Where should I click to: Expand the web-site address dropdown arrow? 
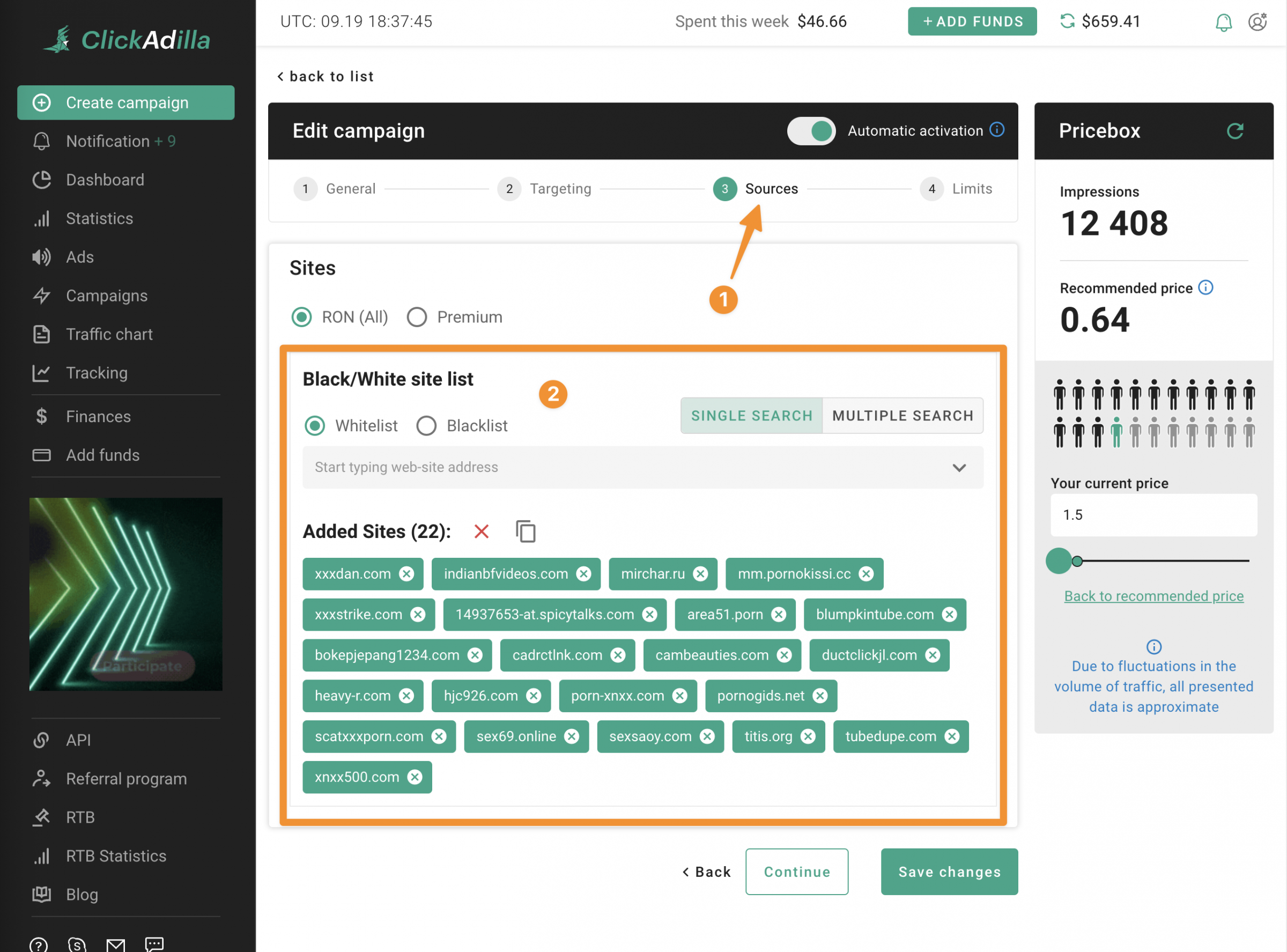tap(959, 467)
